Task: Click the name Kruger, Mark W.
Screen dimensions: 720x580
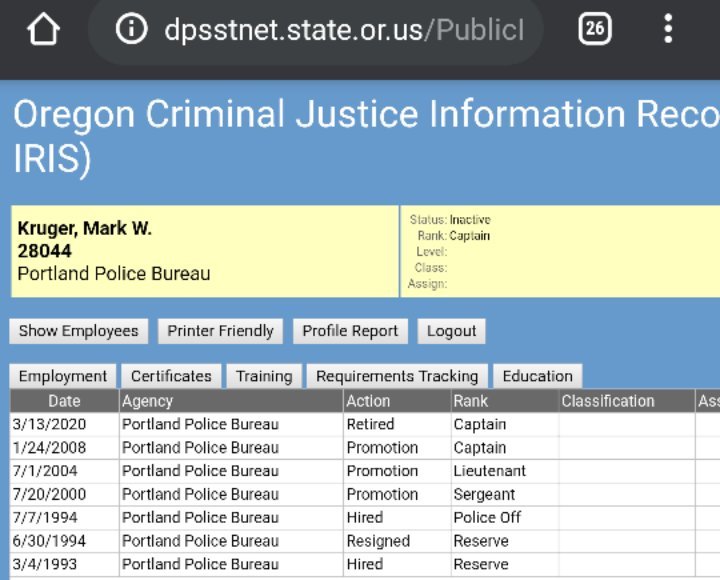Action: point(84,228)
